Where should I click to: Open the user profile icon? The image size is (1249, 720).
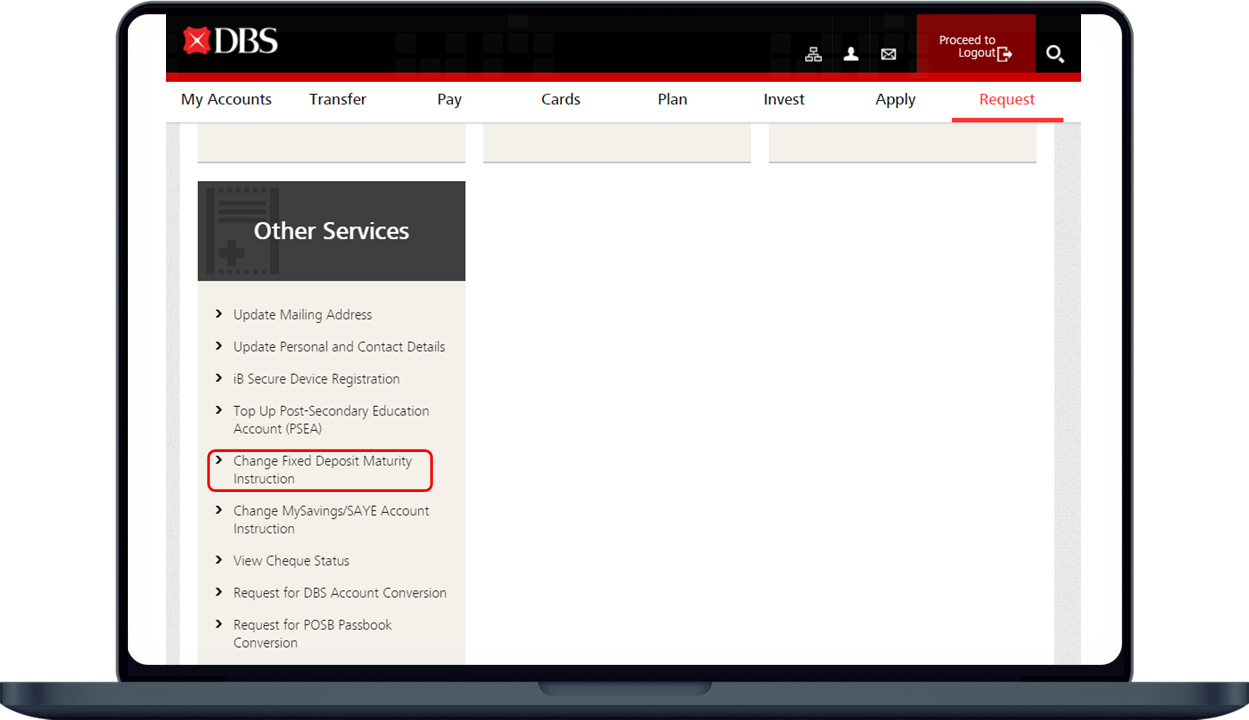851,54
